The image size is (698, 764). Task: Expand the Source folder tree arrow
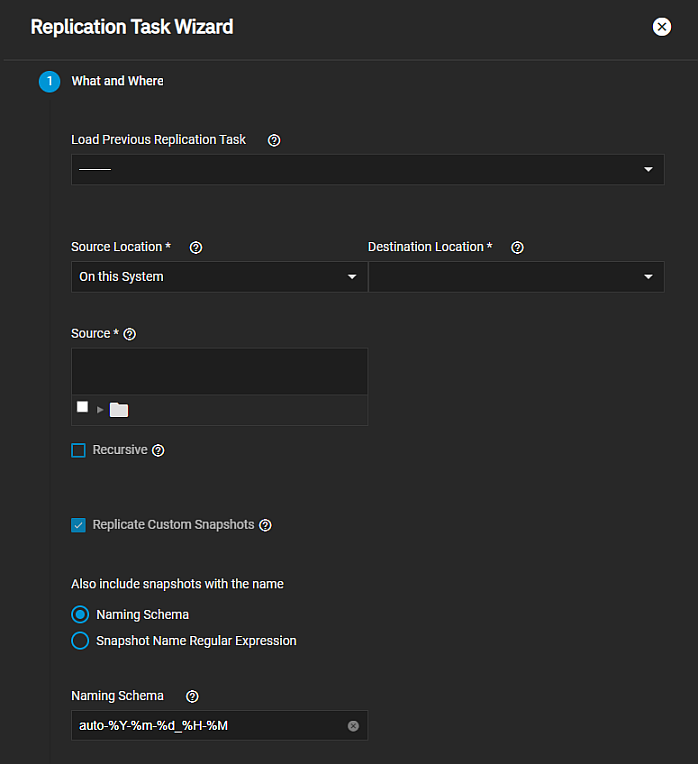click(x=100, y=409)
